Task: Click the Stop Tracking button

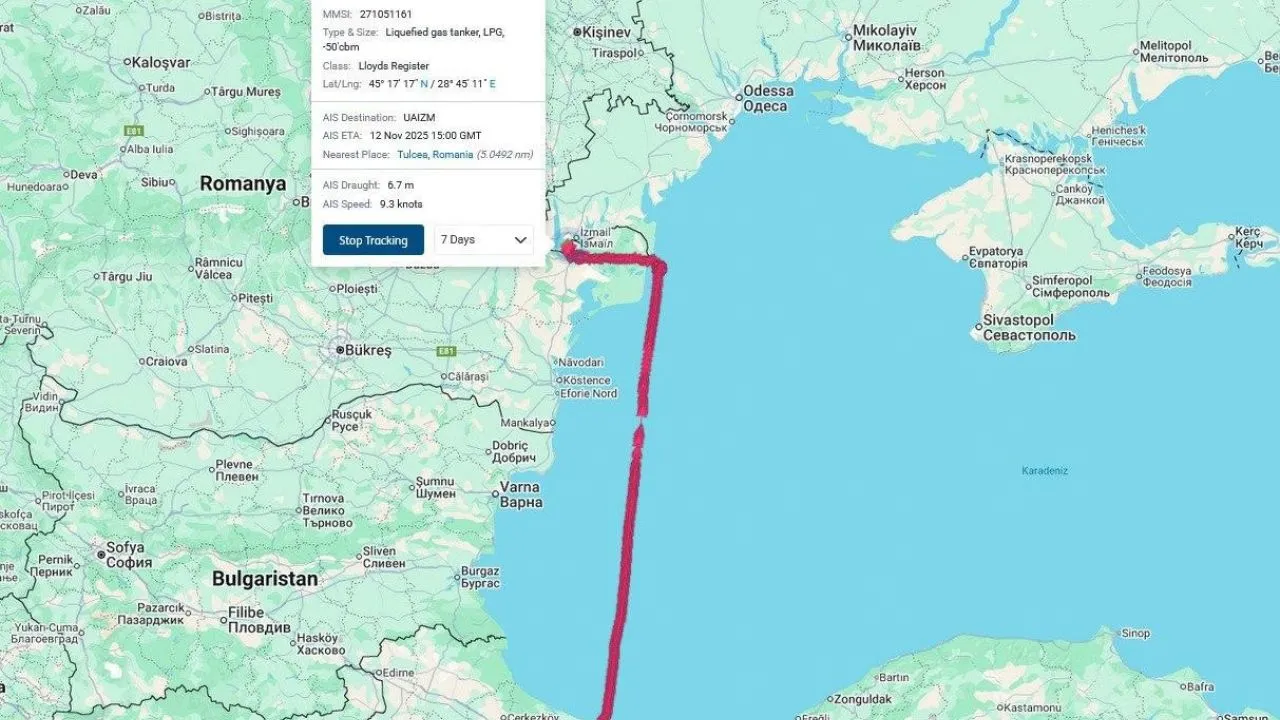Action: pos(373,240)
